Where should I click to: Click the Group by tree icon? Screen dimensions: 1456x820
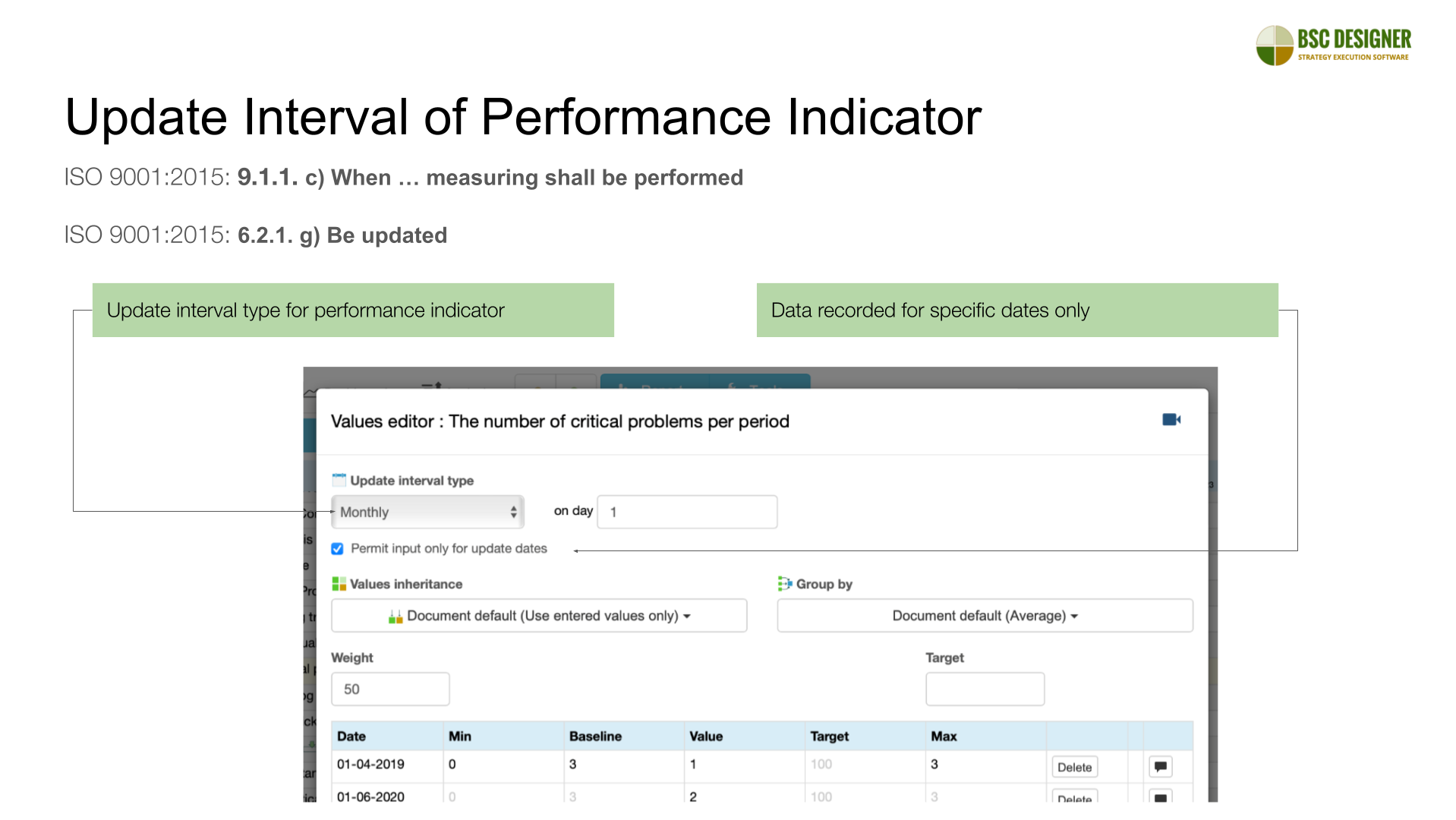[x=784, y=584]
